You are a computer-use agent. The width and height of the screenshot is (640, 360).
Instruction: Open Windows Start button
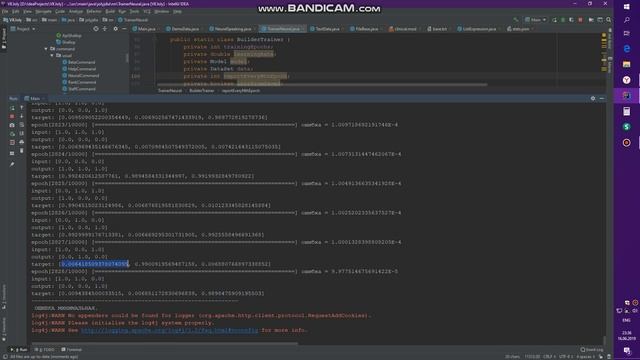627,7
